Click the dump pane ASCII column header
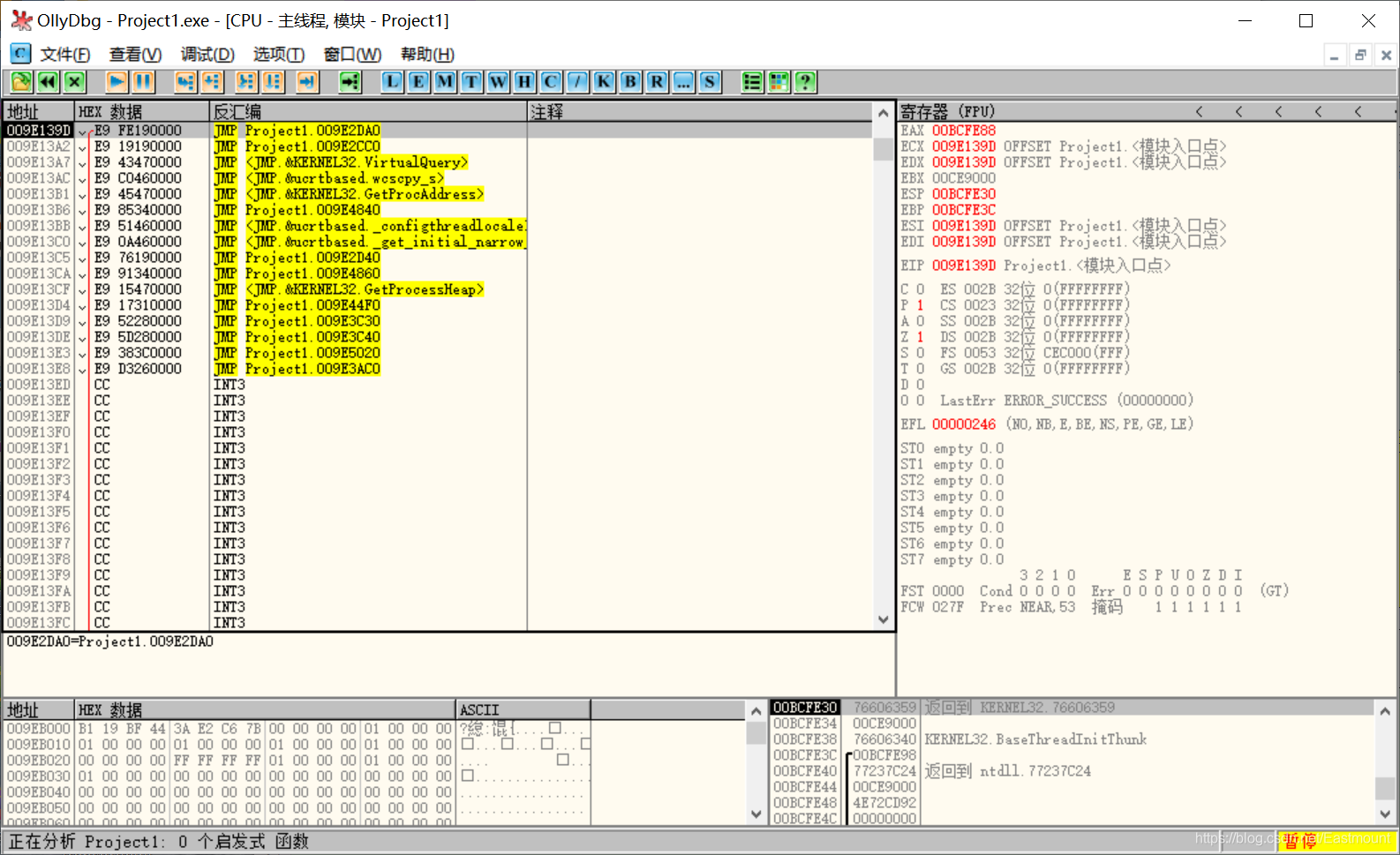 point(523,709)
